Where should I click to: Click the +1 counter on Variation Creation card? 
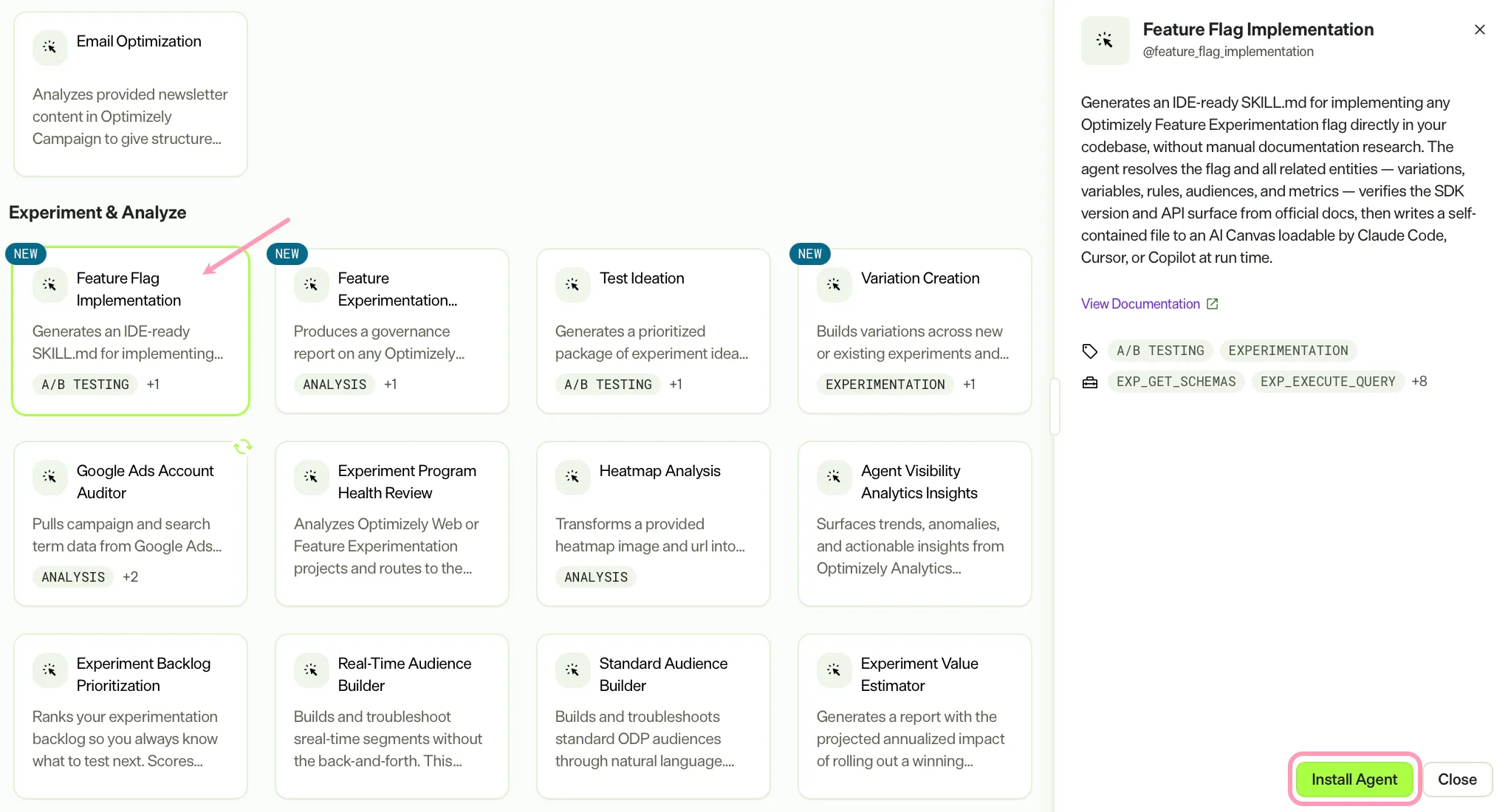tap(970, 384)
